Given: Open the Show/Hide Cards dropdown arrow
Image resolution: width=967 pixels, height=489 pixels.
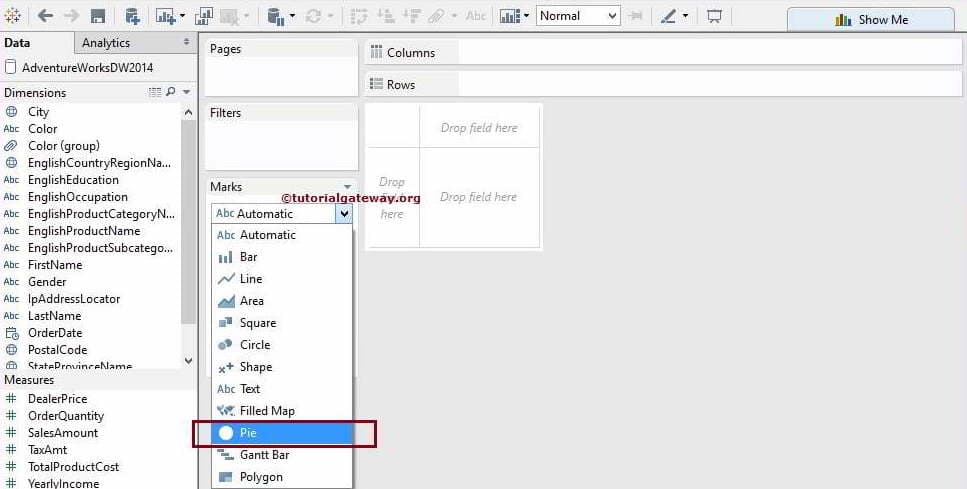Looking at the screenshot, I should point(526,16).
